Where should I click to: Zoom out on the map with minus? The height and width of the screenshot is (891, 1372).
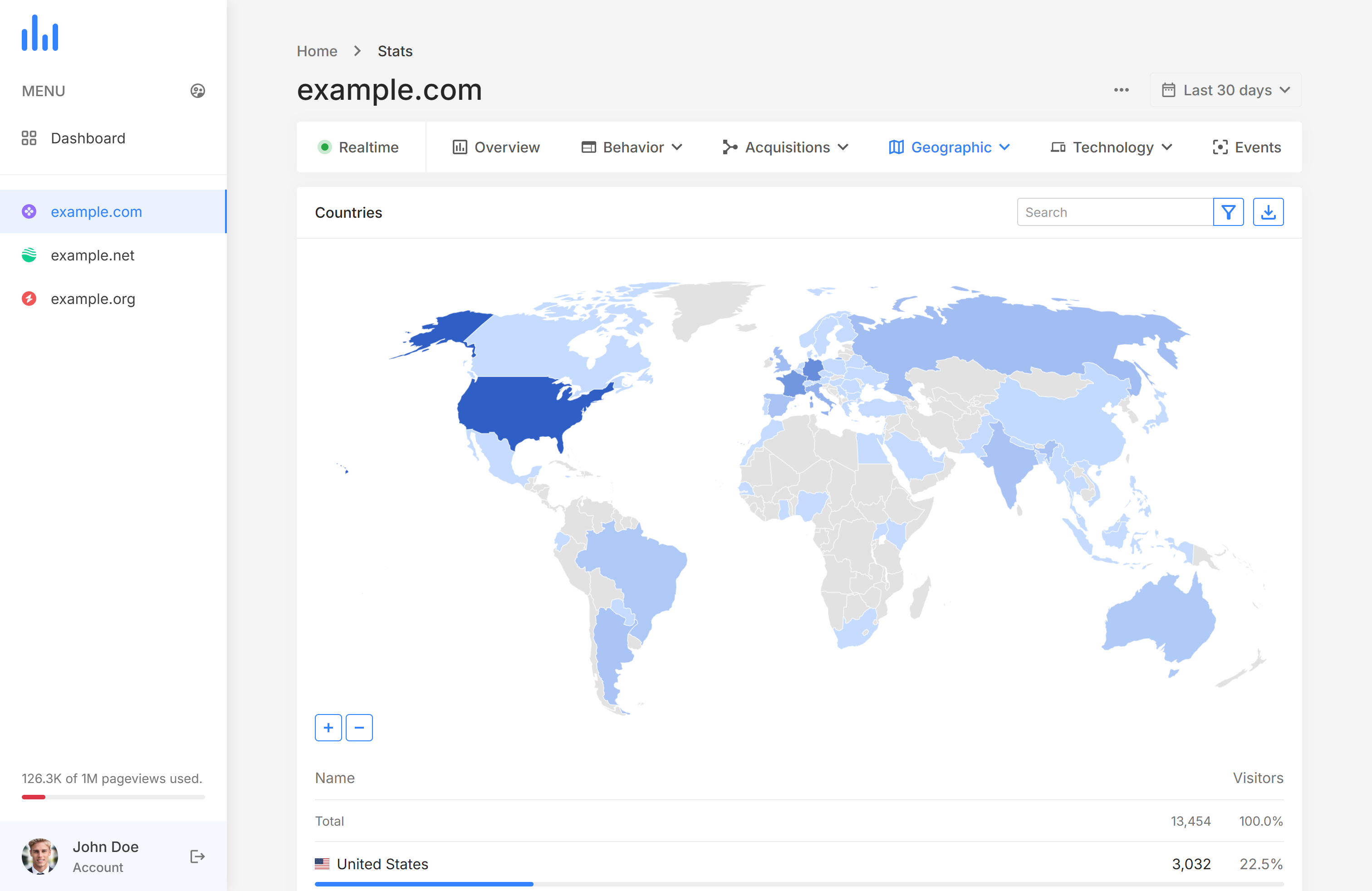[x=359, y=727]
